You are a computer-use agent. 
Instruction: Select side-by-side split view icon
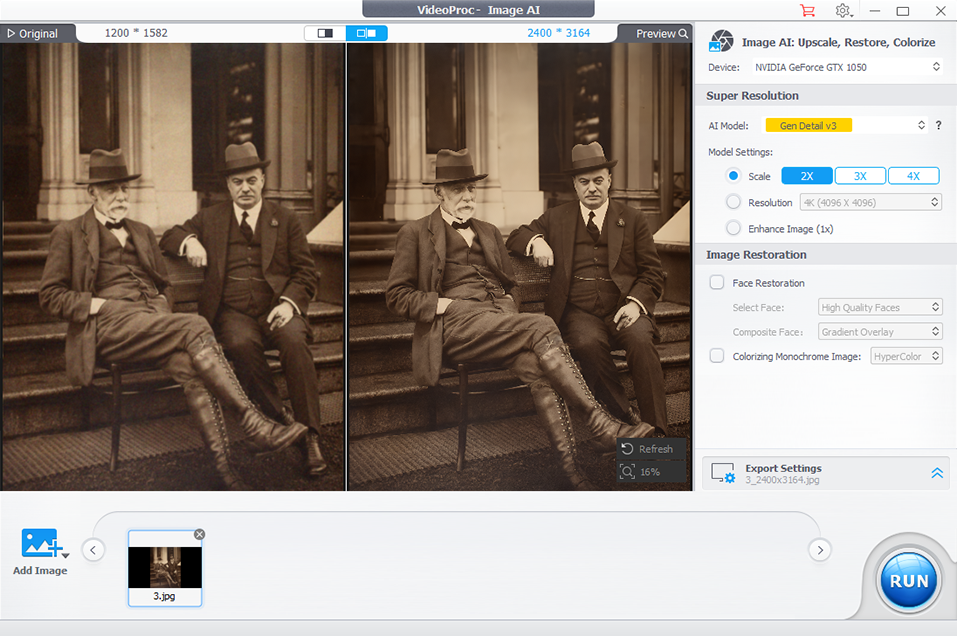coord(367,33)
